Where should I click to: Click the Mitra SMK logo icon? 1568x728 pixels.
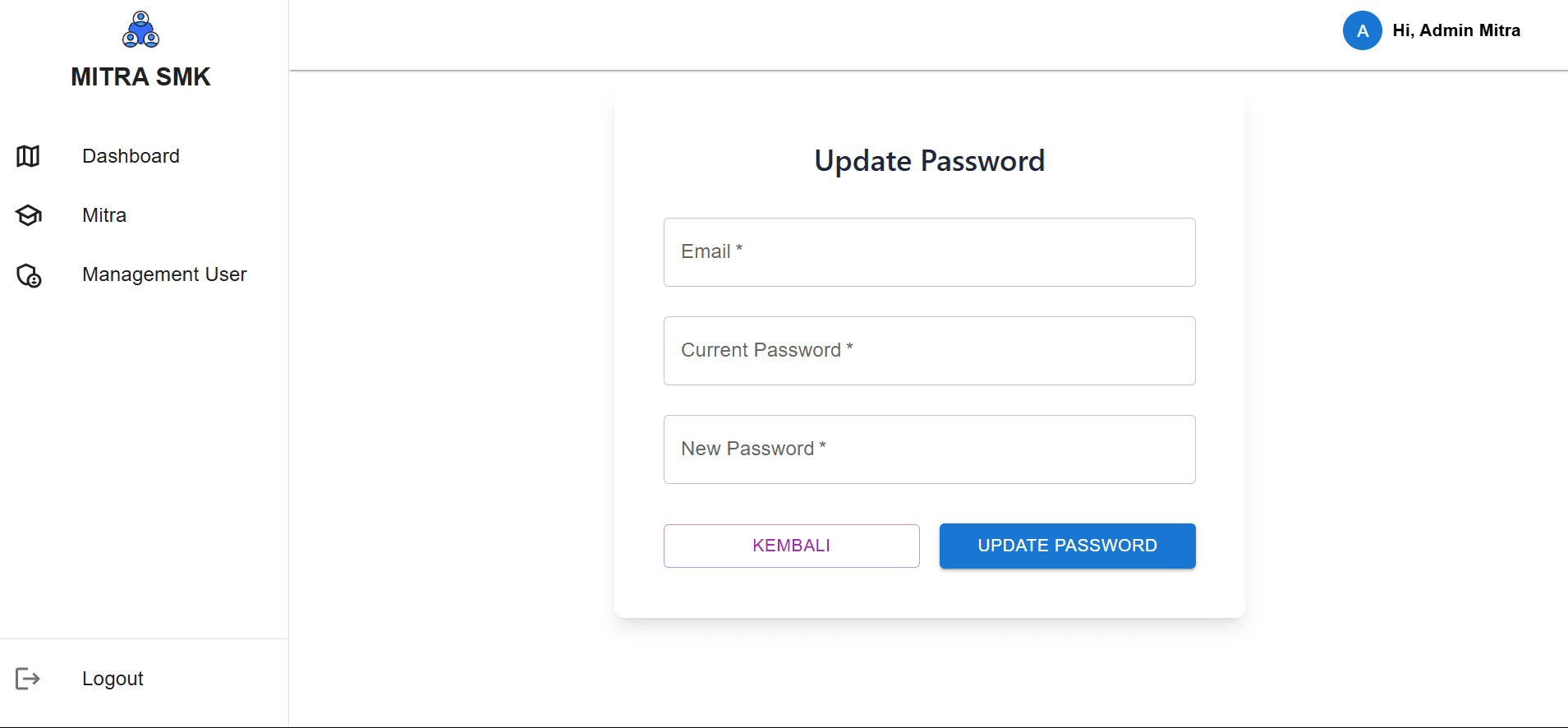tap(140, 30)
